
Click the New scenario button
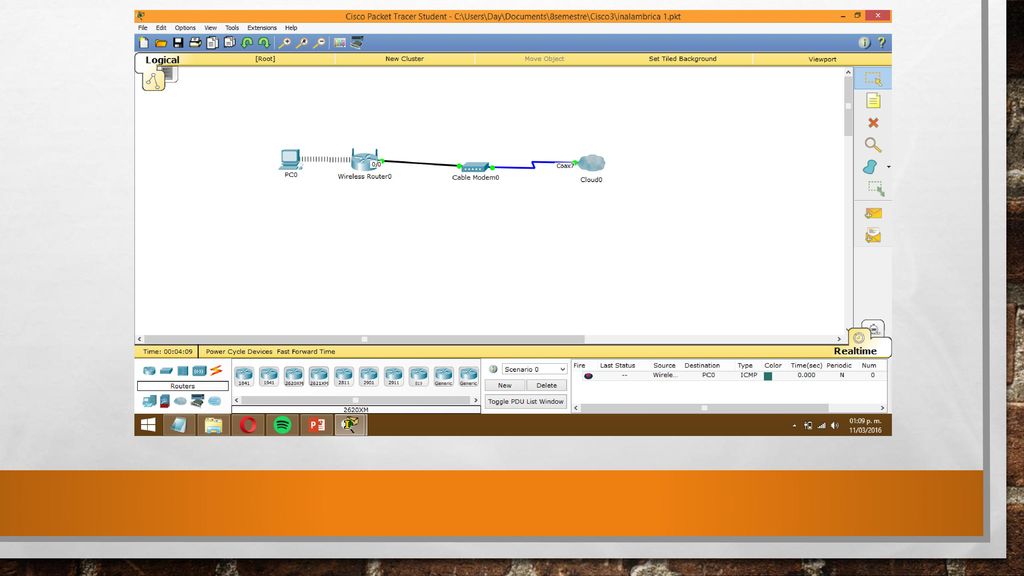coord(505,385)
